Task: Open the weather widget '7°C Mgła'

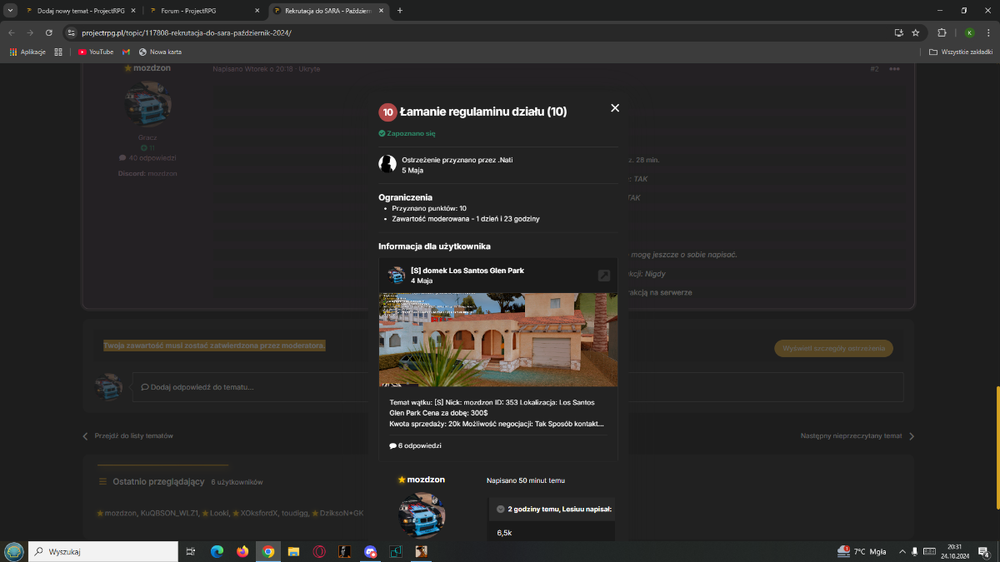Action: pos(862,551)
